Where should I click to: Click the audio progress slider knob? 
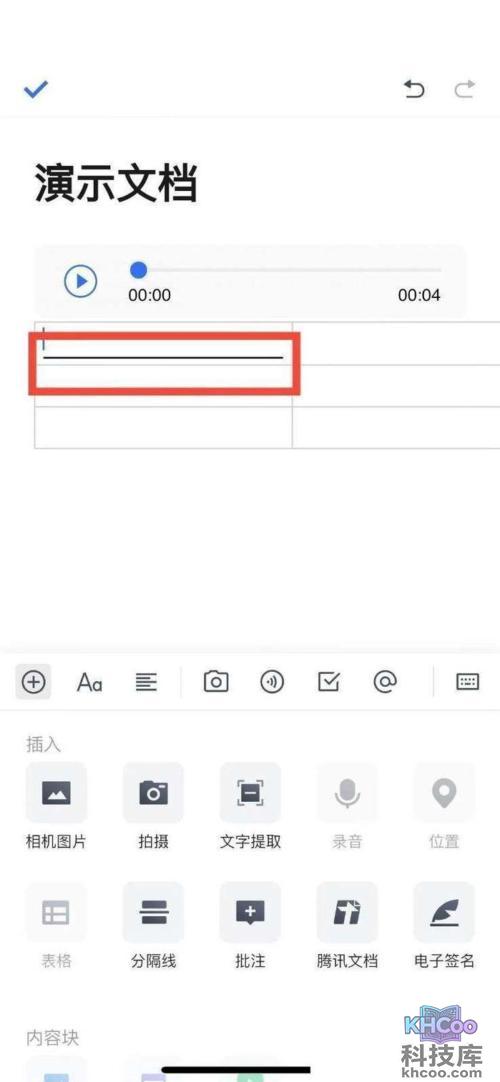(x=139, y=269)
